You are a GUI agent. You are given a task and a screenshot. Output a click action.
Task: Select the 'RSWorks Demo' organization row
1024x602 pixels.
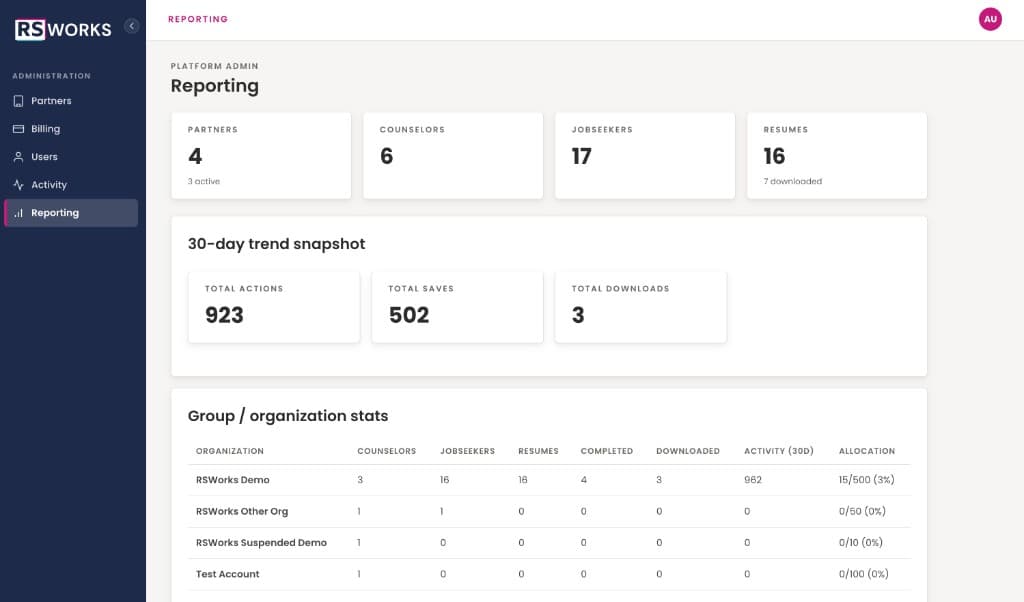(549, 480)
